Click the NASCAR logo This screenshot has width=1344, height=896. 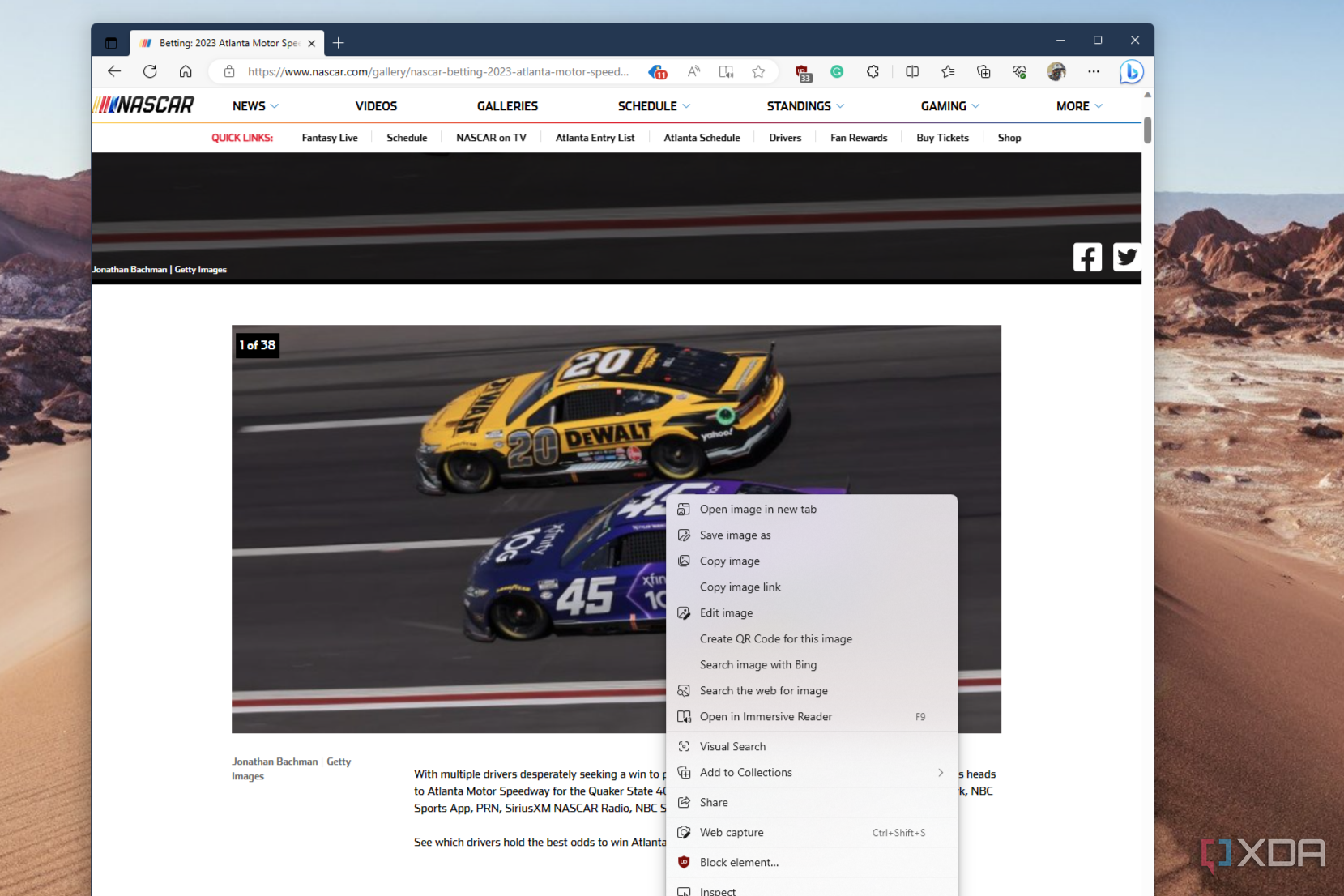coord(143,105)
